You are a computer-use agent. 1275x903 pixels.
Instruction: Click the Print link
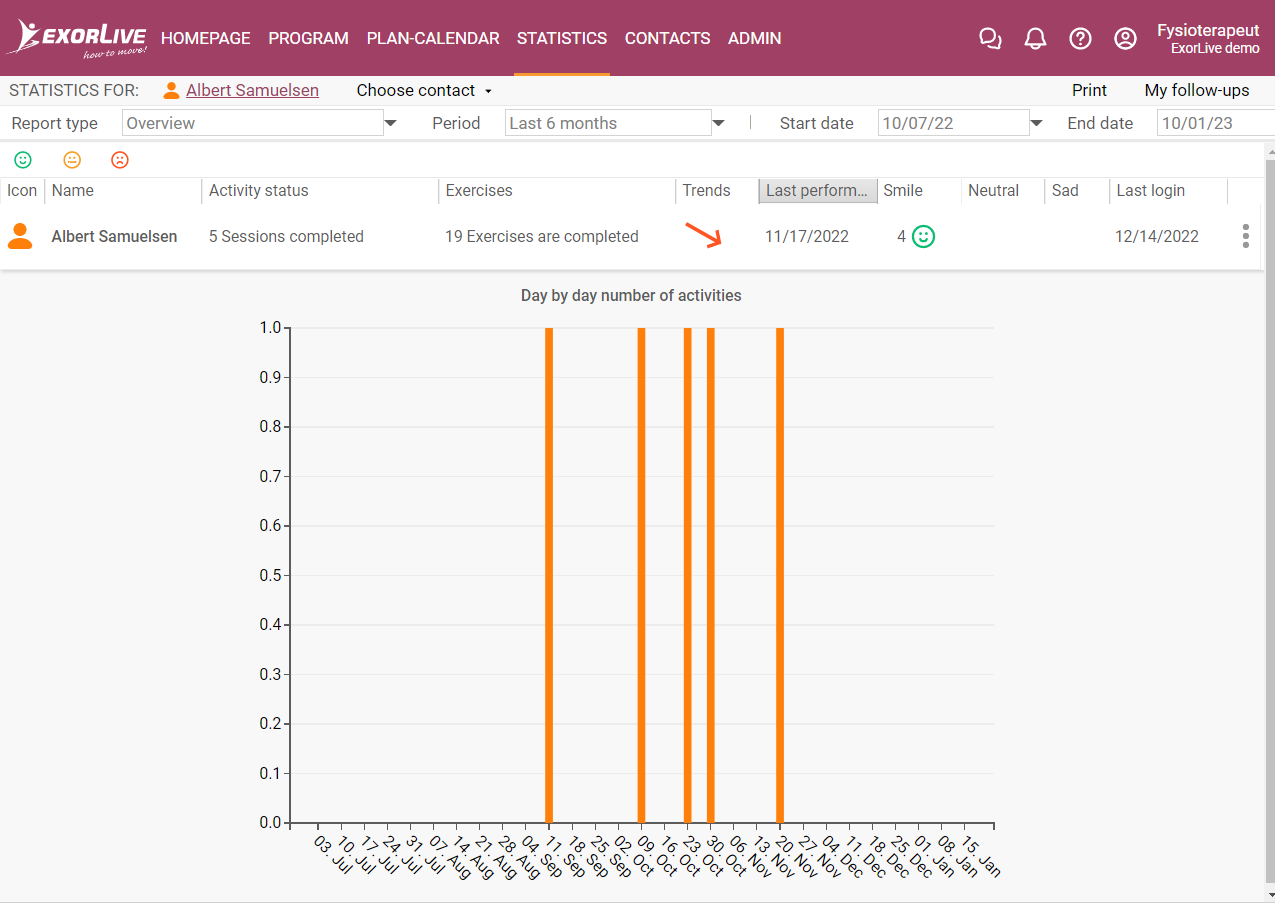[1089, 90]
